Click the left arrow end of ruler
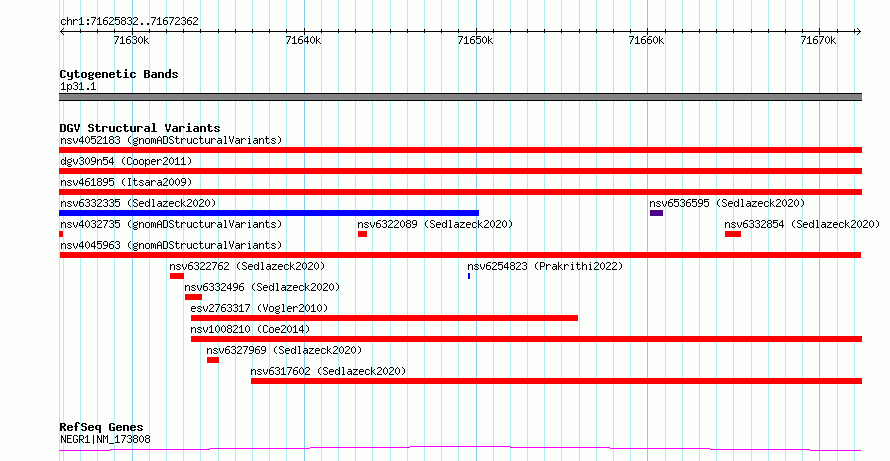The width and height of the screenshot is (890, 461). point(62,32)
